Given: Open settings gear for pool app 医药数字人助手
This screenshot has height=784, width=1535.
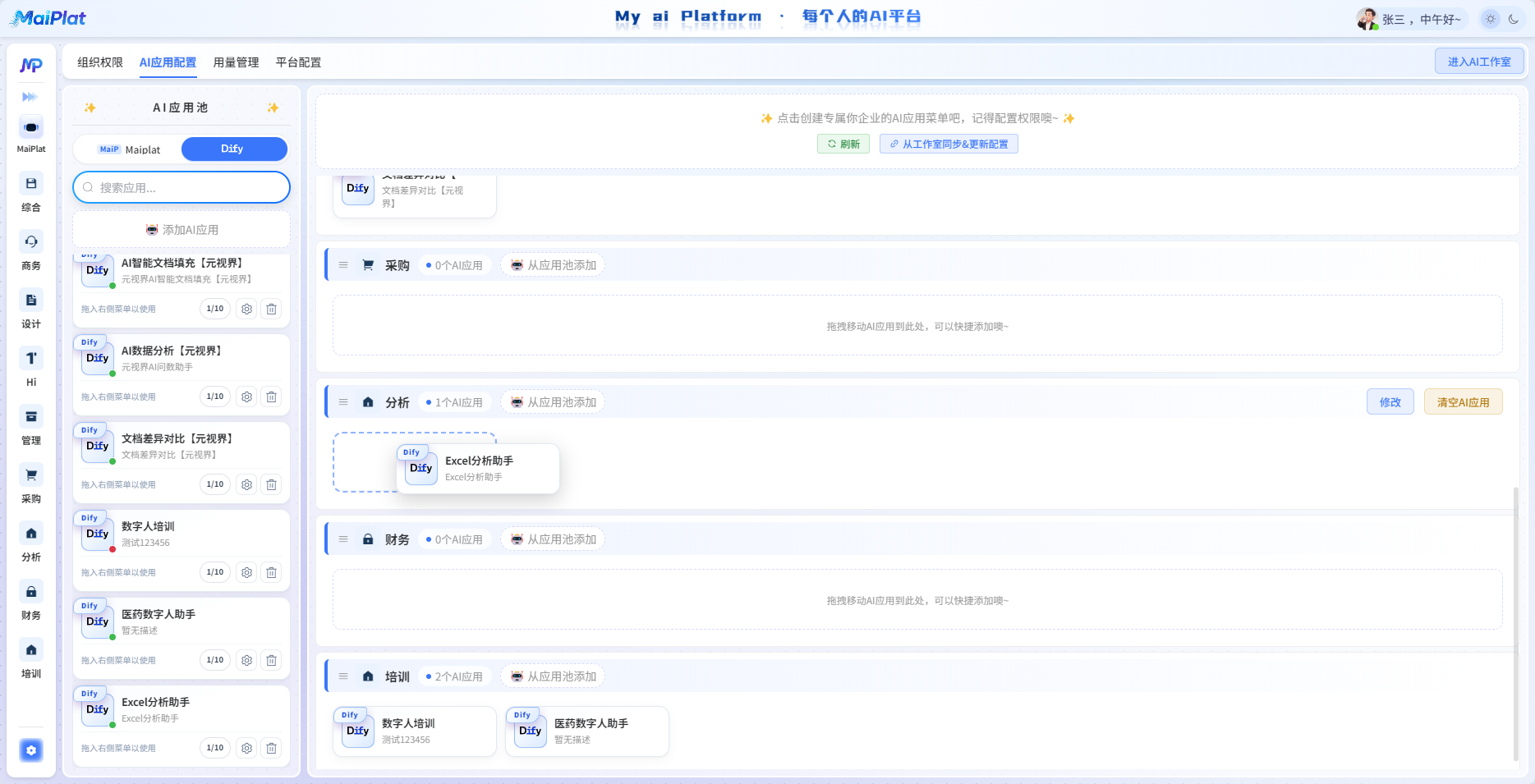Looking at the screenshot, I should [246, 660].
